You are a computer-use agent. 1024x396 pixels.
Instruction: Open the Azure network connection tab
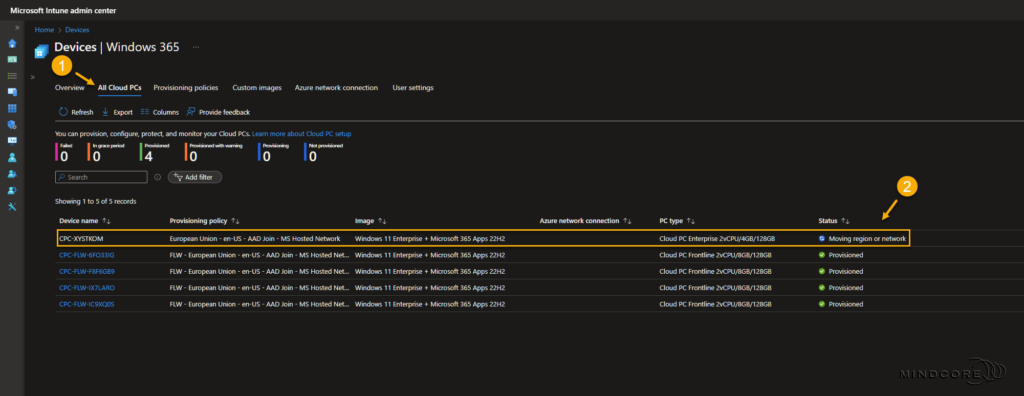[336, 88]
